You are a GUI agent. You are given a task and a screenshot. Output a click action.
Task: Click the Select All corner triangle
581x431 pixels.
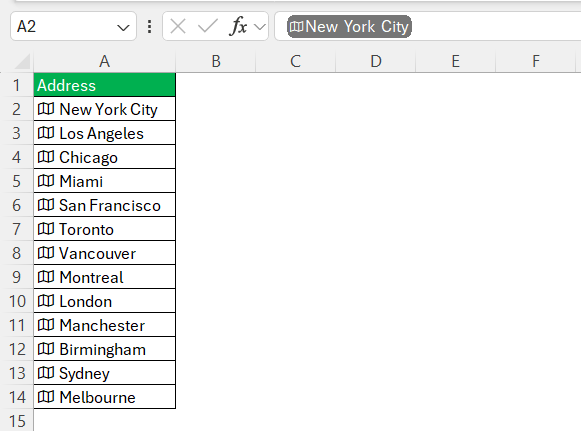pyautogui.click(x=22, y=62)
